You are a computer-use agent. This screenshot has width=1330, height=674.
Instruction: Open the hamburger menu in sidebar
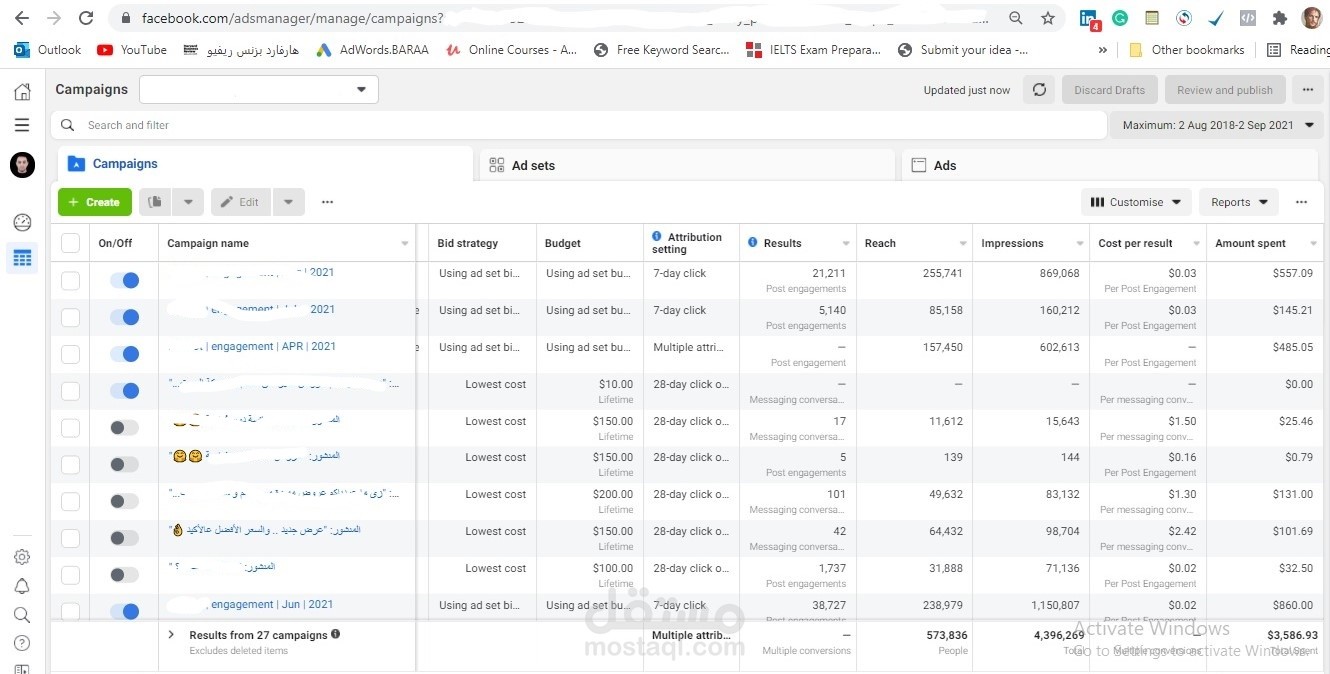coord(22,125)
